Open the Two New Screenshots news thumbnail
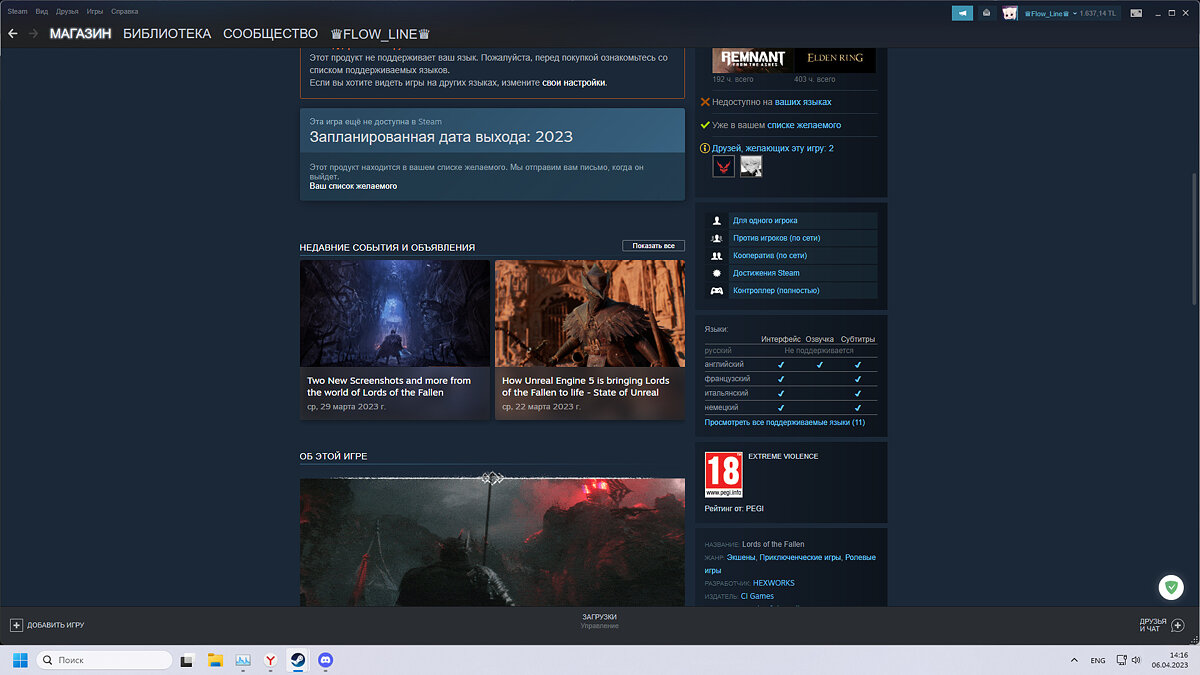 tap(395, 313)
